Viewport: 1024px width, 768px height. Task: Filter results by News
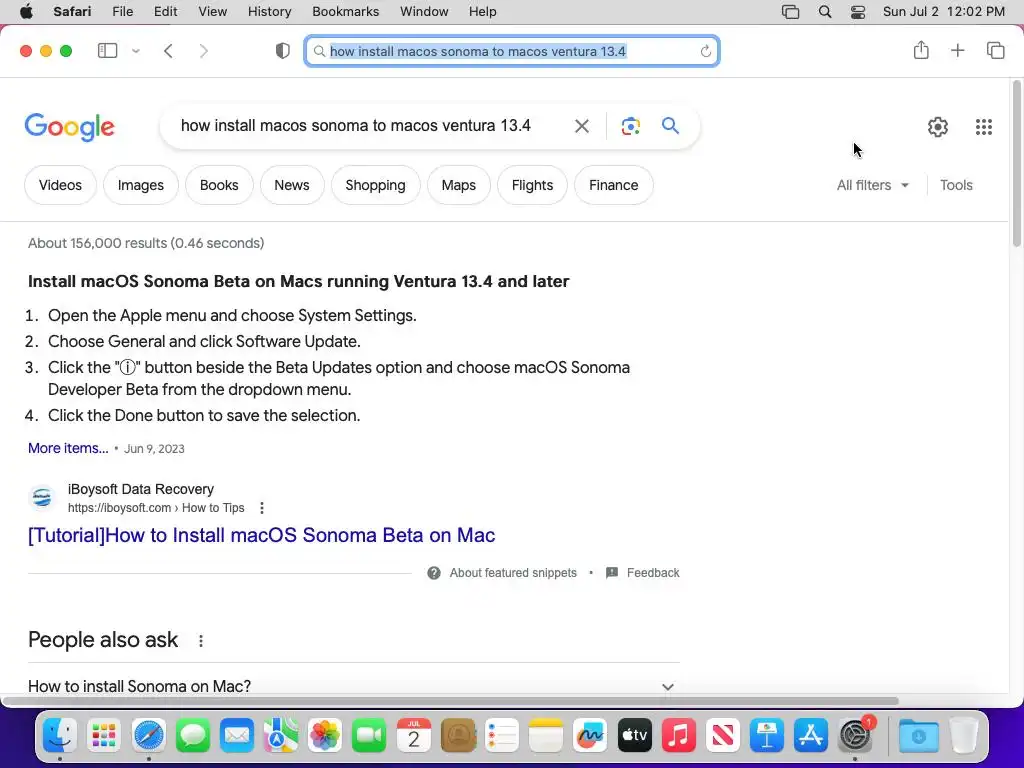tap(291, 185)
